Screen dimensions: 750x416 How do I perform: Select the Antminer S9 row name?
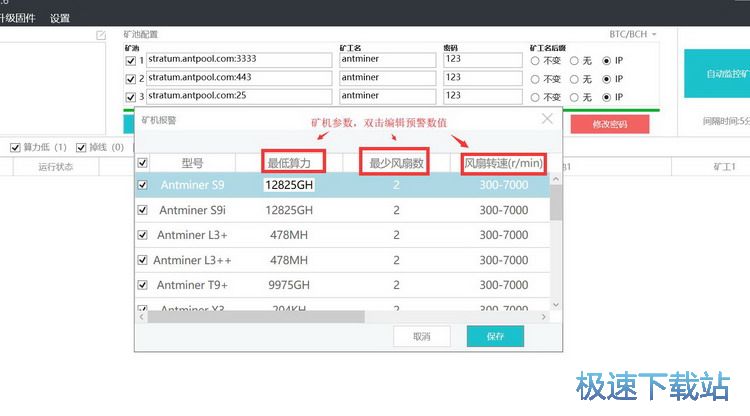click(192, 185)
